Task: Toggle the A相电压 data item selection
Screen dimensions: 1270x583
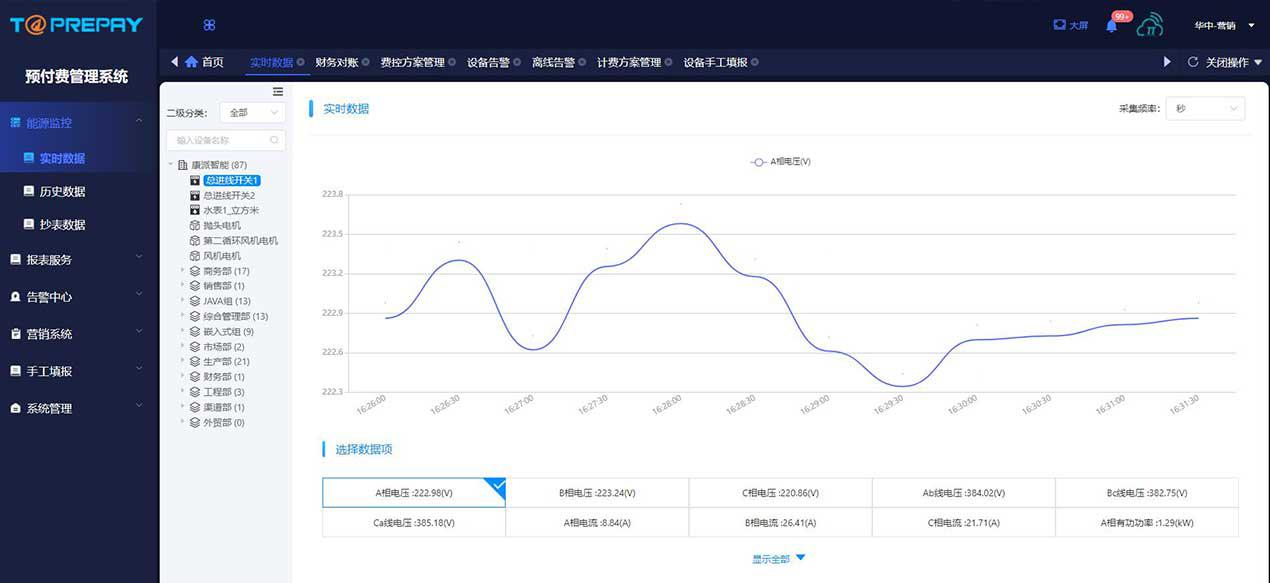Action: 413,493
